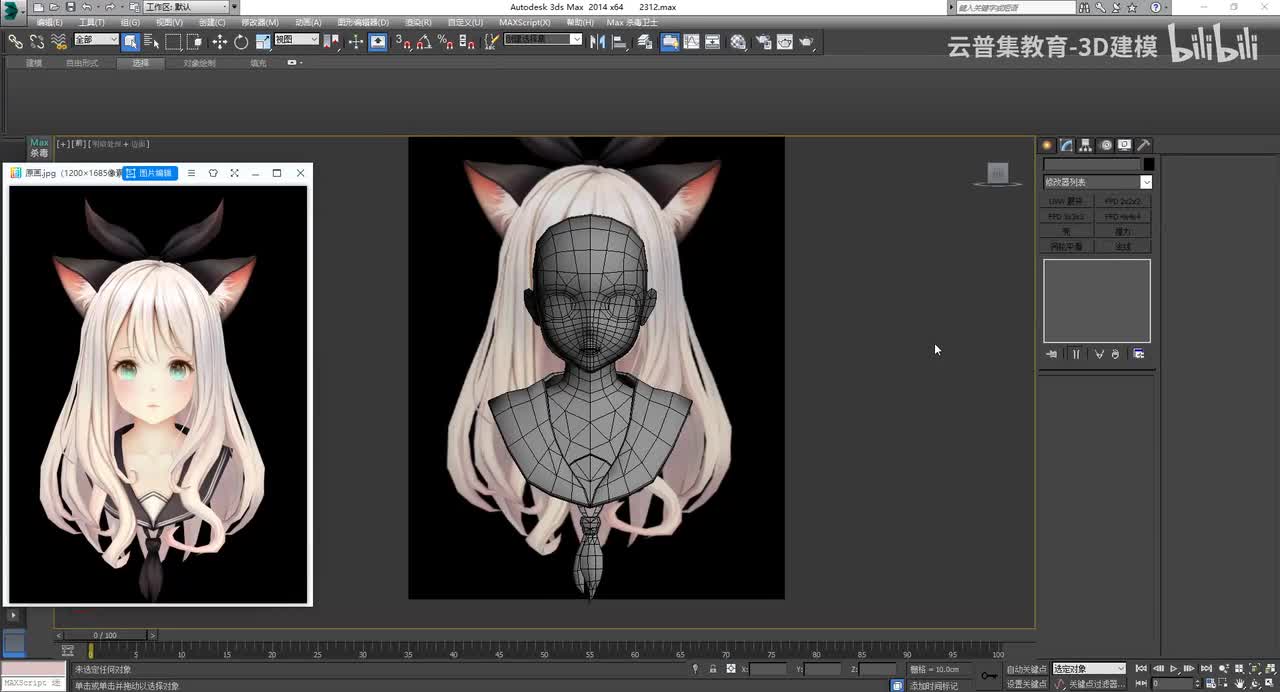1280x692 pixels.
Task: Click the Select and Link tool
Action: 15,42
